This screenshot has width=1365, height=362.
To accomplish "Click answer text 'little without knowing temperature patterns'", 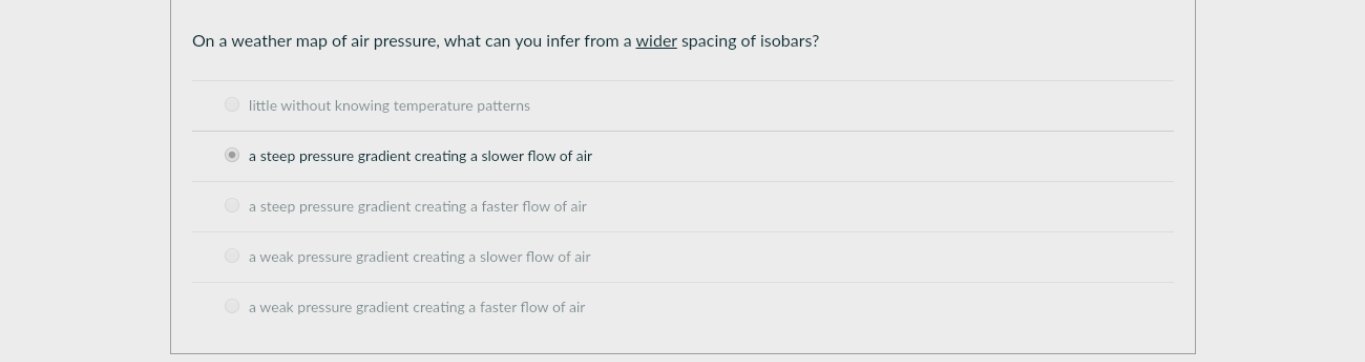I will click(x=389, y=105).
